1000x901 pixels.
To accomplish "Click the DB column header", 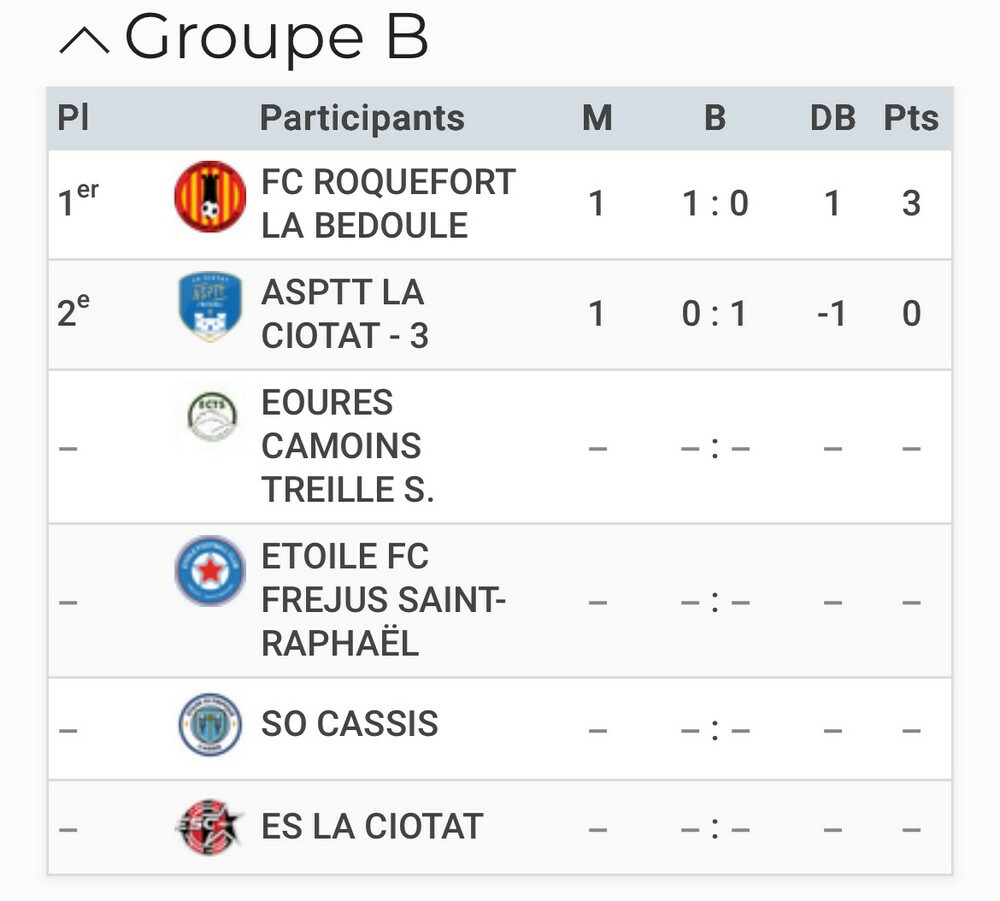I will (832, 118).
